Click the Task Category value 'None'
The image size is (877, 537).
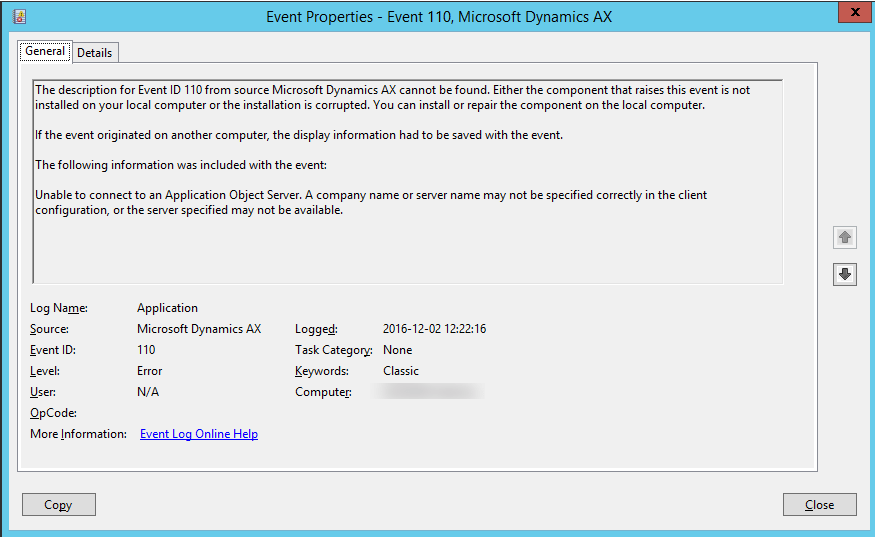click(x=398, y=350)
